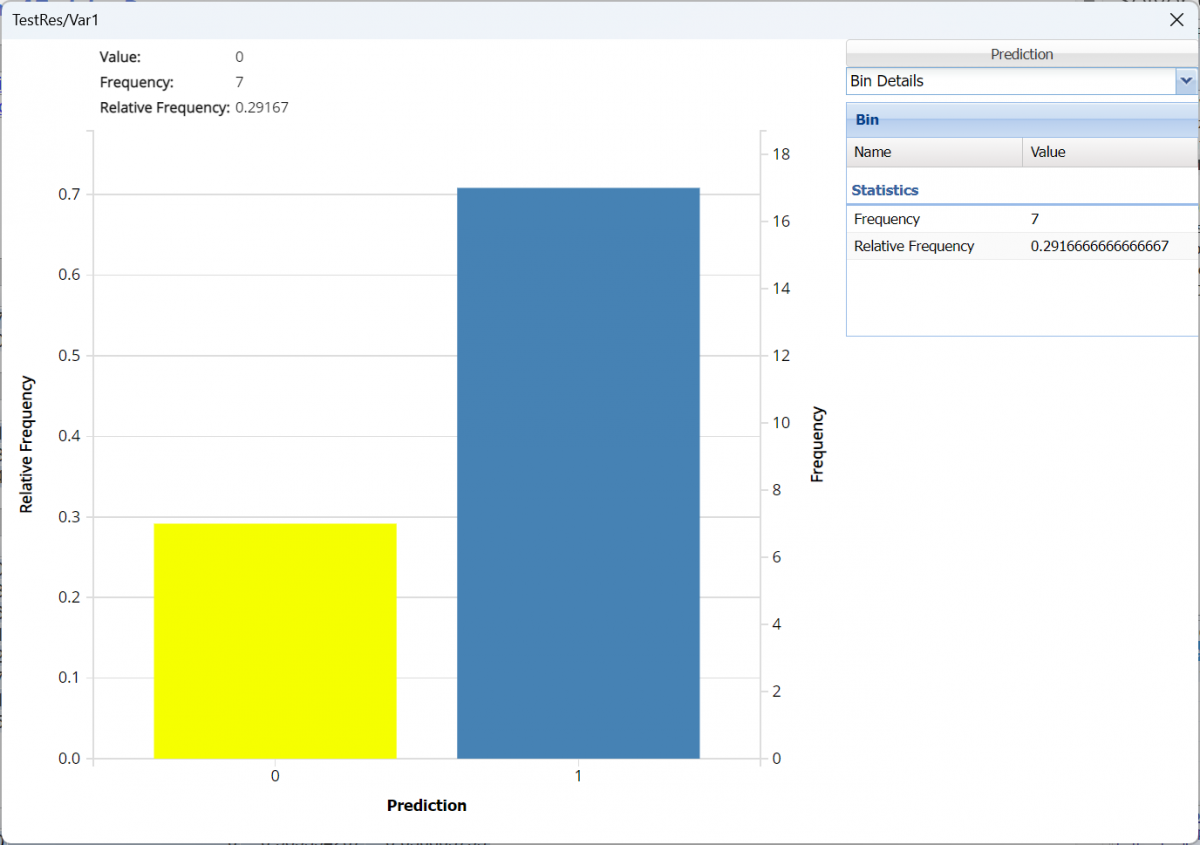Image resolution: width=1200 pixels, height=845 pixels.
Task: Select the Frequency row in Statistics
Action: click(887, 219)
